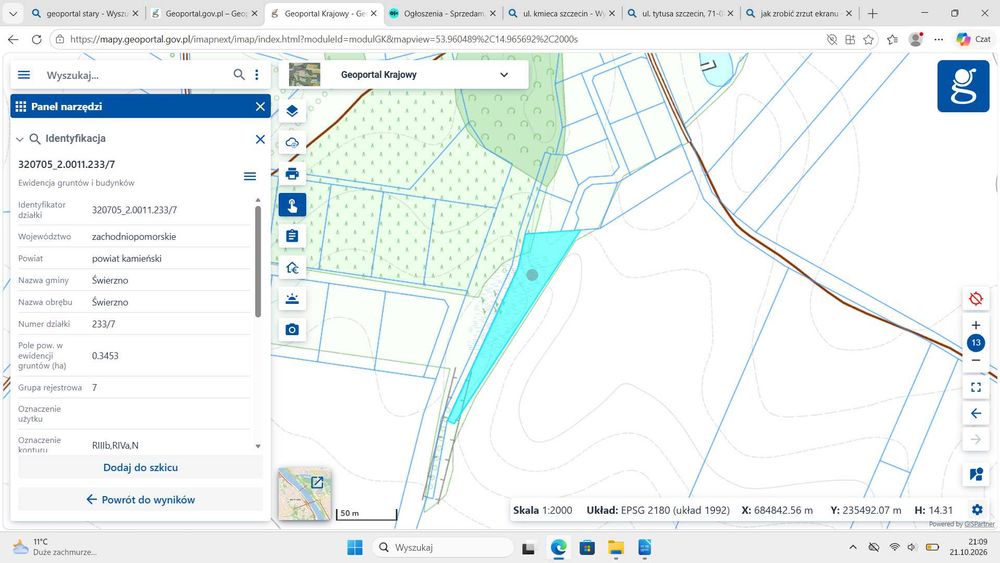Image resolution: width=1000 pixels, height=563 pixels.
Task: Open the Windows Start button
Action: [355, 547]
